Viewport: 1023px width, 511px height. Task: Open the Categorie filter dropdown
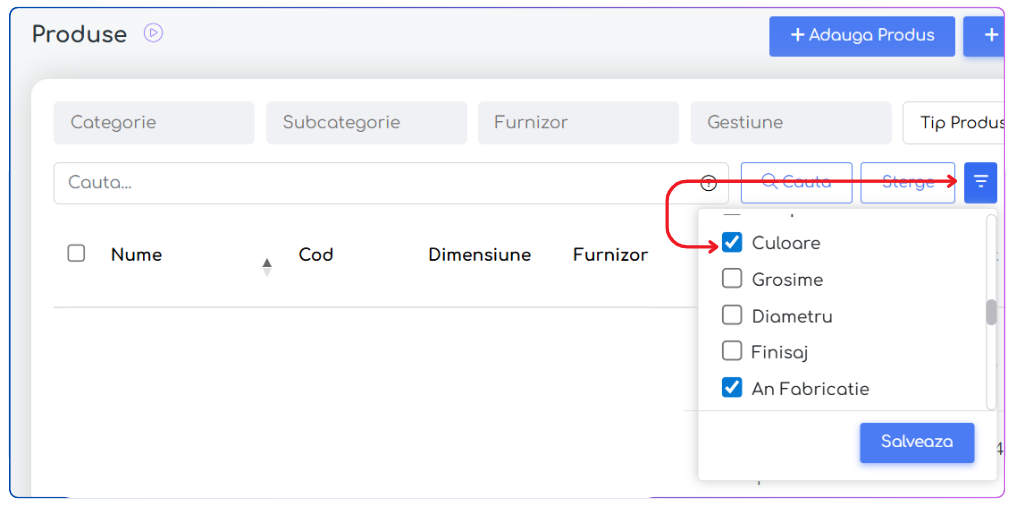tap(154, 123)
